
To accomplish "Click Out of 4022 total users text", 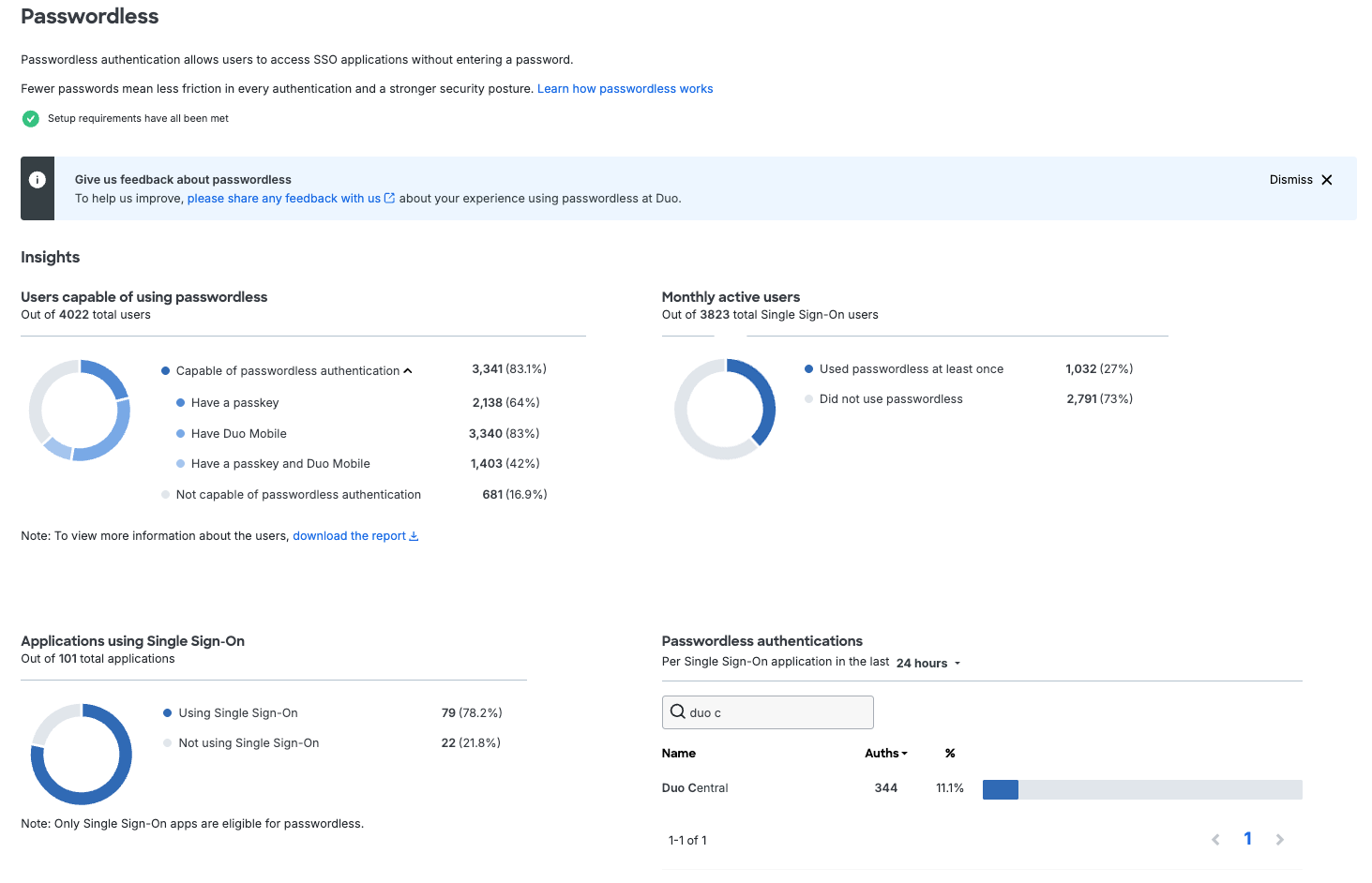I will click(x=86, y=315).
